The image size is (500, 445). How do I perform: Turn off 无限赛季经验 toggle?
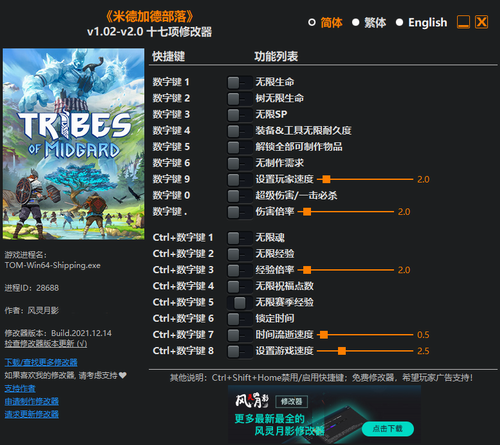[x=239, y=303]
